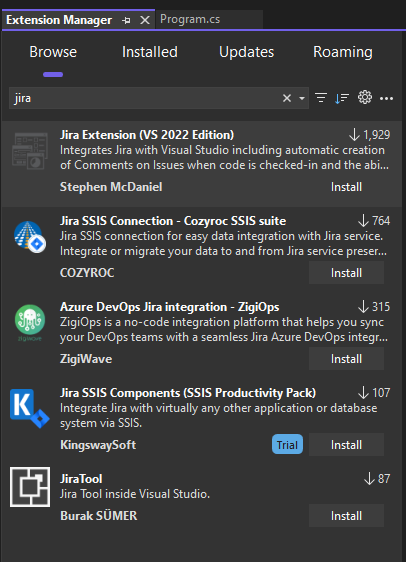
Task: Install the Azure DevOps Jira integration extension
Action: (346, 359)
